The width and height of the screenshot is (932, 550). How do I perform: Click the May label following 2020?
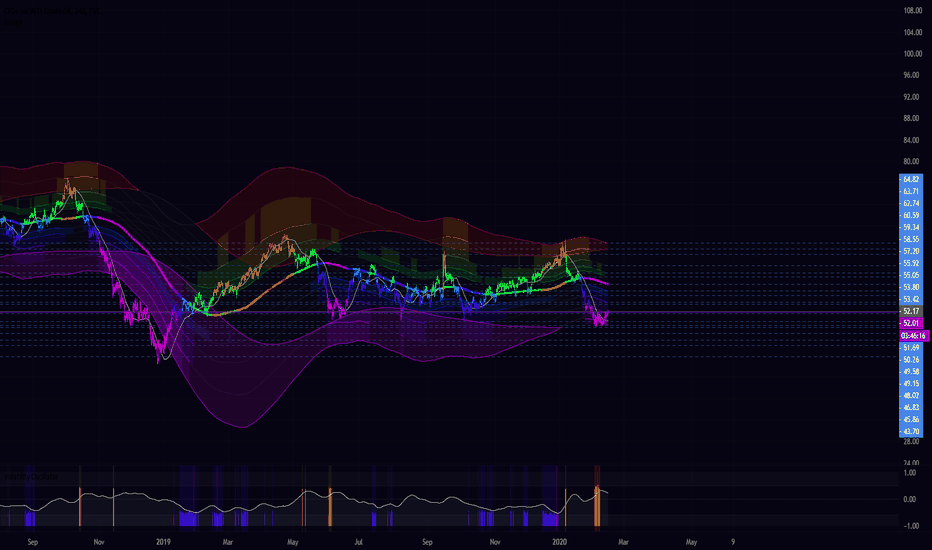(x=691, y=542)
